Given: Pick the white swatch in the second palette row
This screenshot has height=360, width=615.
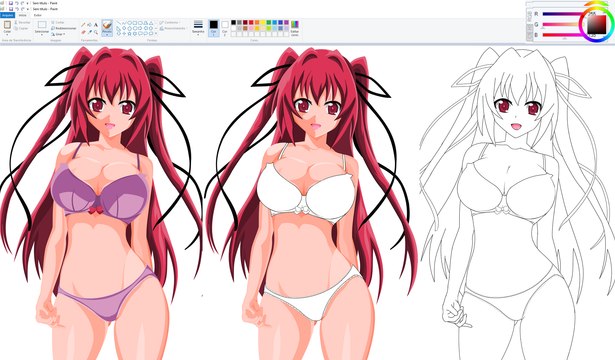Looking at the screenshot, I should (x=233, y=28).
